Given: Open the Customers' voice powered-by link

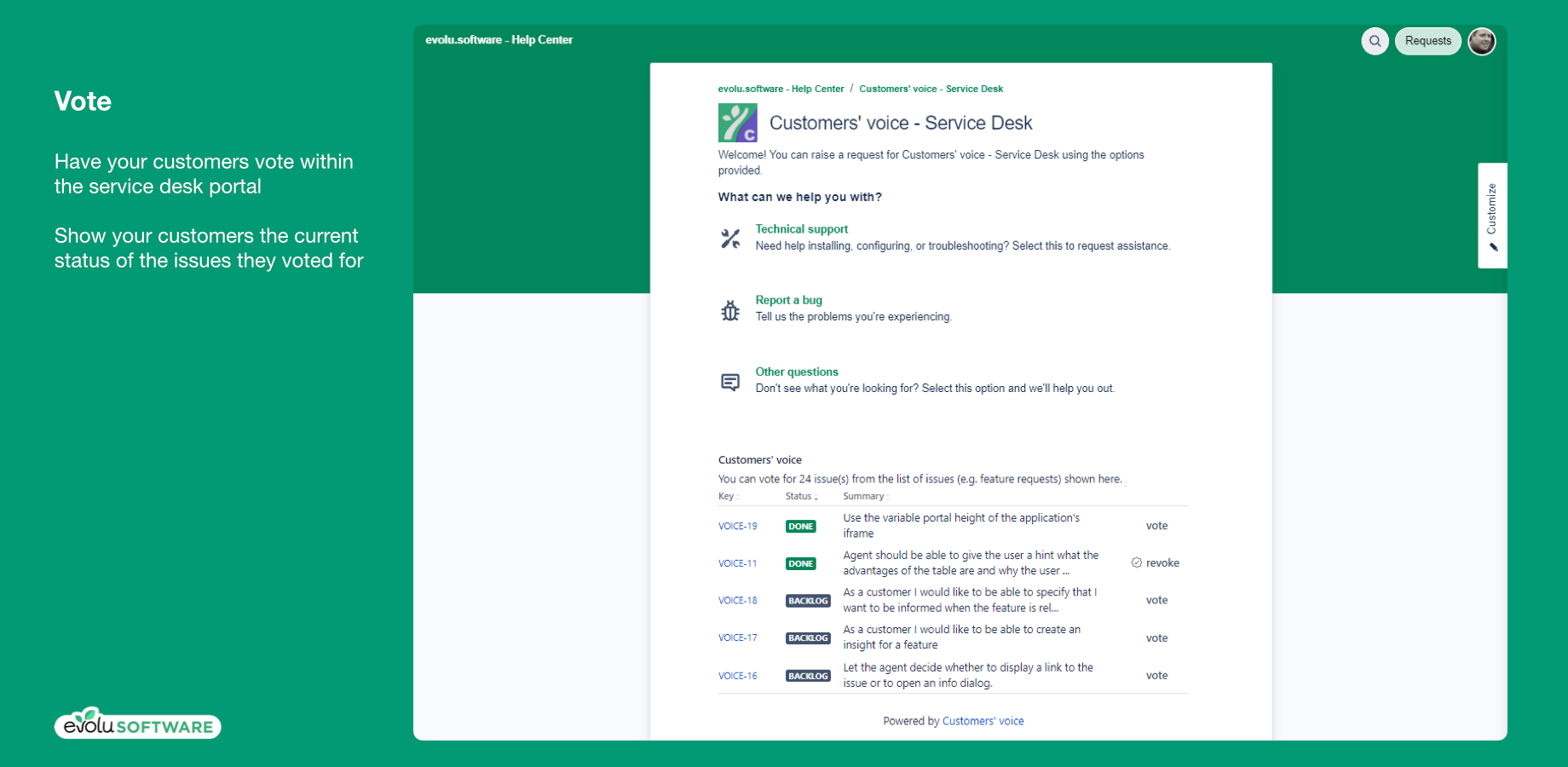Looking at the screenshot, I should click(x=983, y=721).
